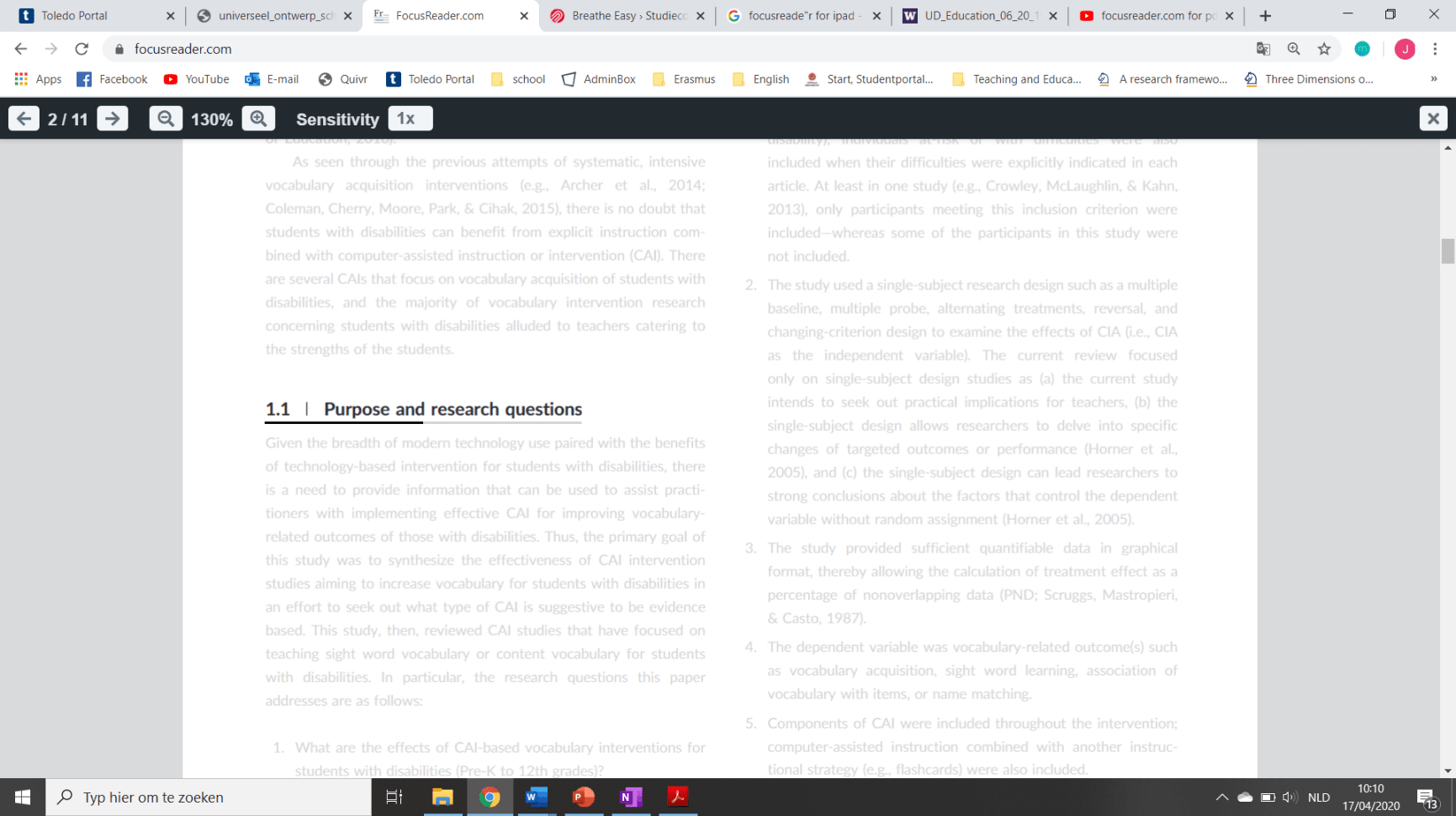This screenshot has width=1456, height=816.
Task: Switch to the Toledo Portal tab
Action: (94, 15)
